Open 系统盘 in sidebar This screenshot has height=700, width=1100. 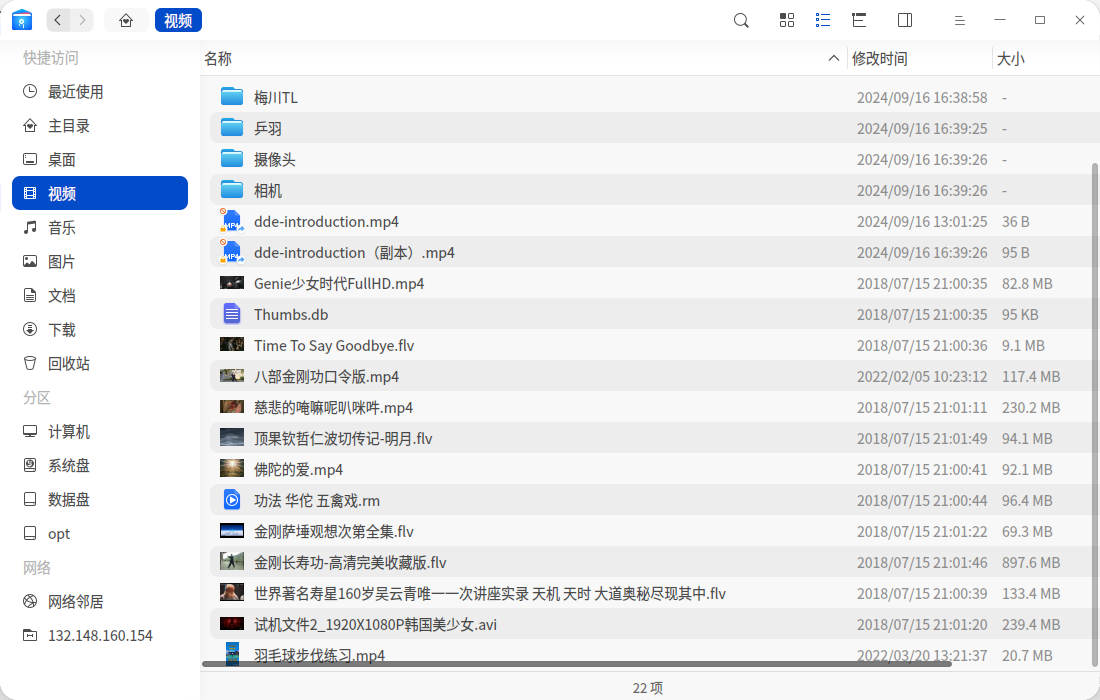pos(100,465)
